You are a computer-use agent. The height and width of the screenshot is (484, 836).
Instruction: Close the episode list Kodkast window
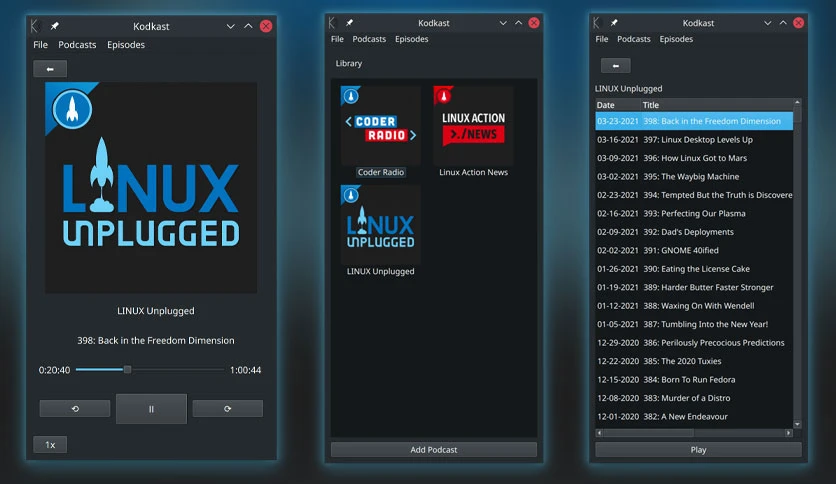coord(798,22)
